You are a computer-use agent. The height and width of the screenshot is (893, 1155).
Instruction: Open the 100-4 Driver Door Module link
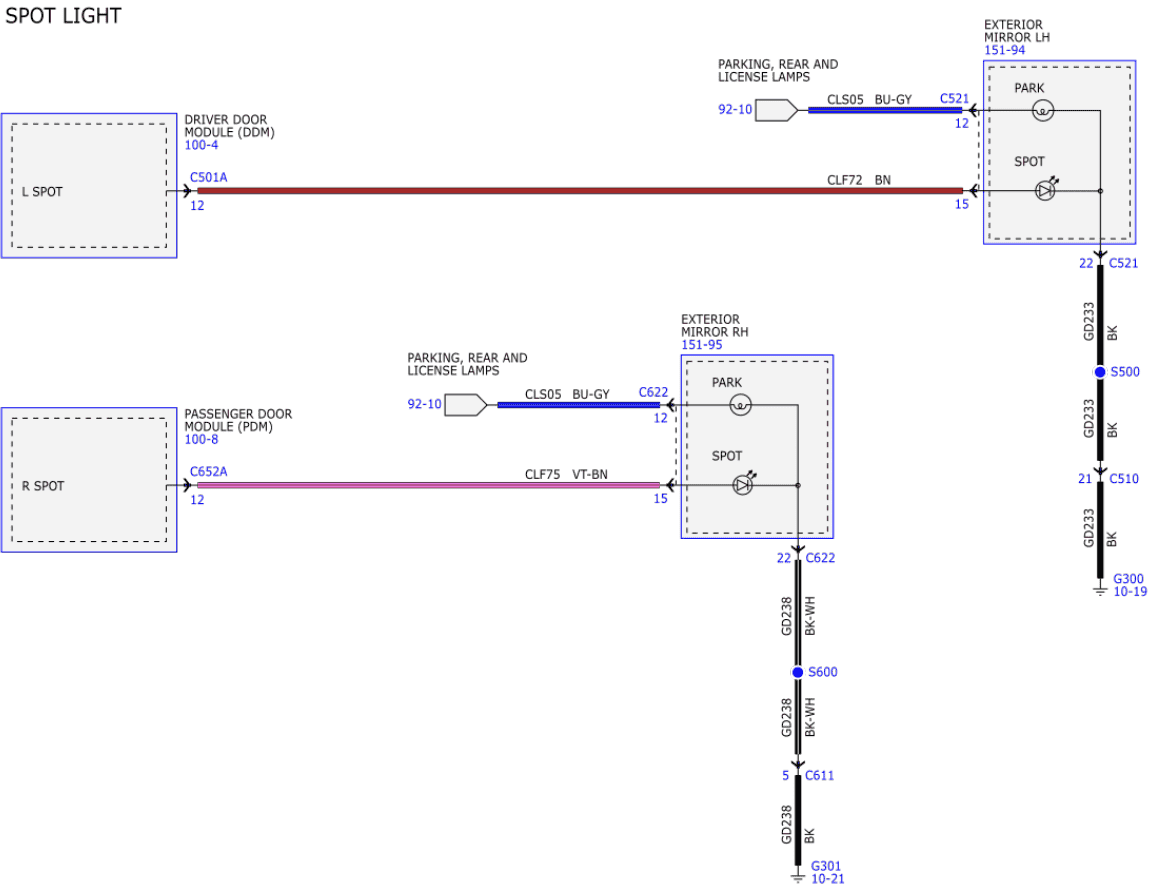pyautogui.click(x=201, y=146)
